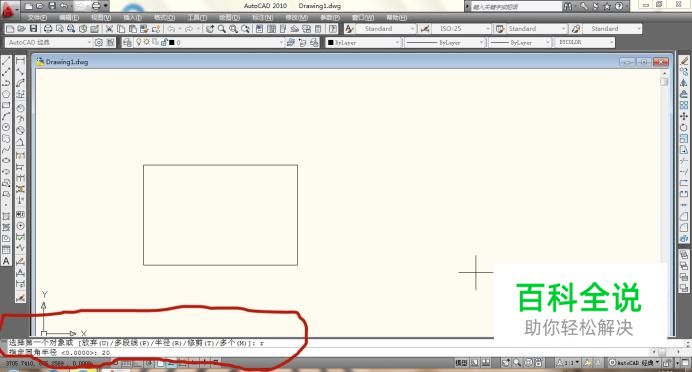Click Plot print icon in standard toolbar
The image size is (692, 372).
[48, 29]
